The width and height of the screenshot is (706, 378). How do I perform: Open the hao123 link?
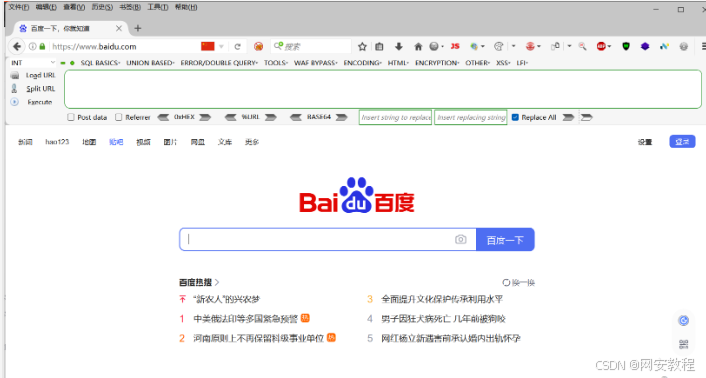coord(57,142)
